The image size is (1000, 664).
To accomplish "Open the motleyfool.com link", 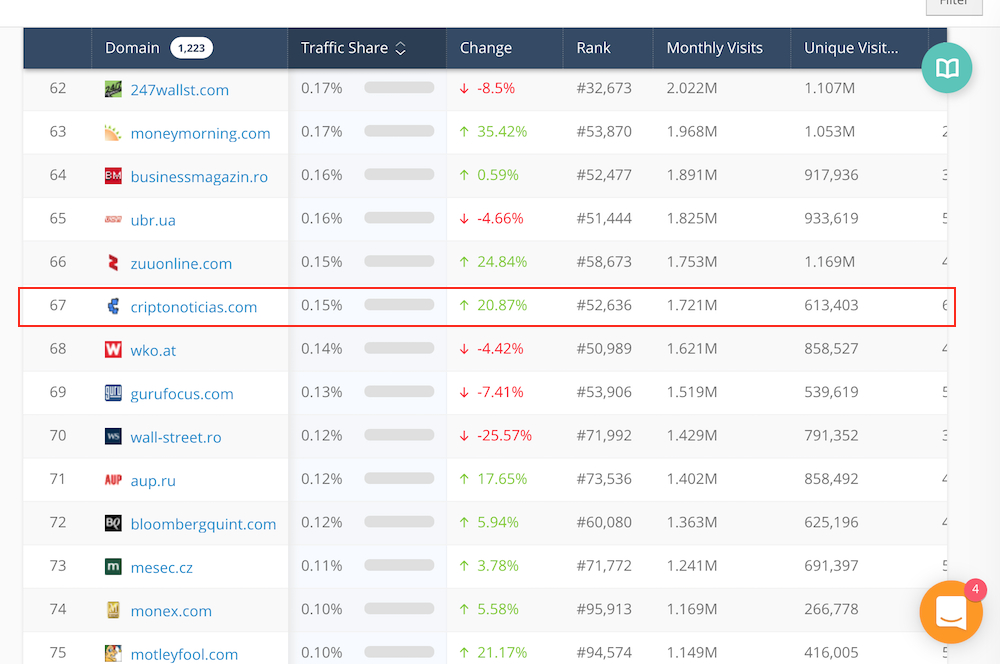I will click(184, 654).
